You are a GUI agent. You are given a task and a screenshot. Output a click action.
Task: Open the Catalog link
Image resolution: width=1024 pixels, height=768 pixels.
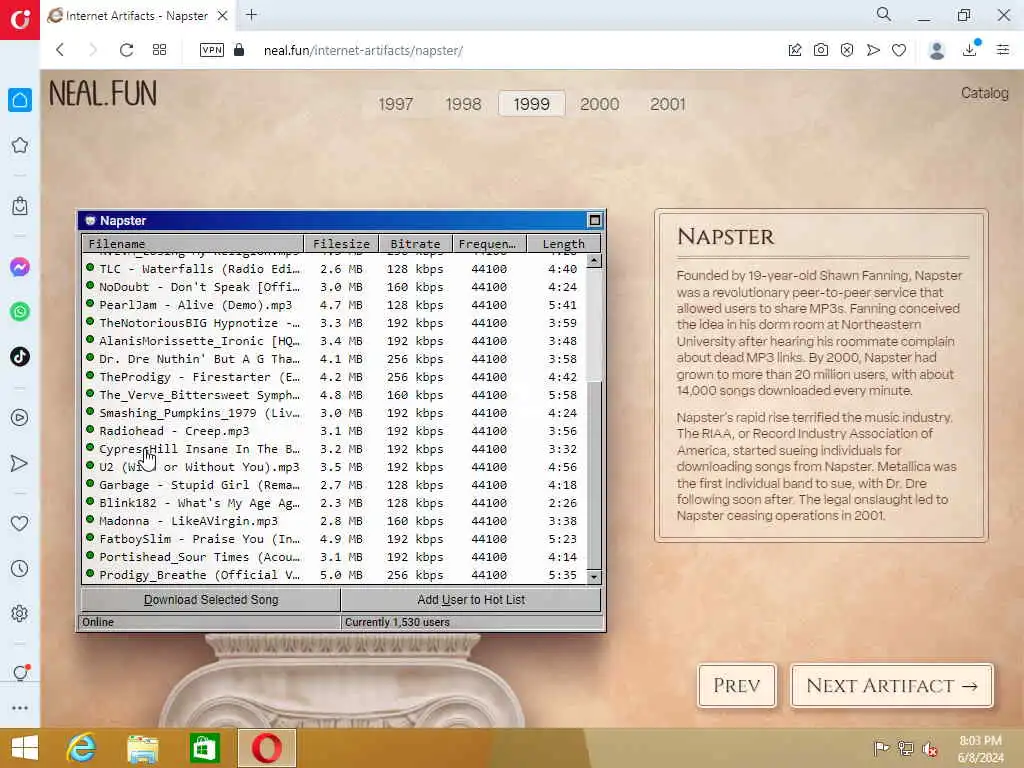click(984, 93)
